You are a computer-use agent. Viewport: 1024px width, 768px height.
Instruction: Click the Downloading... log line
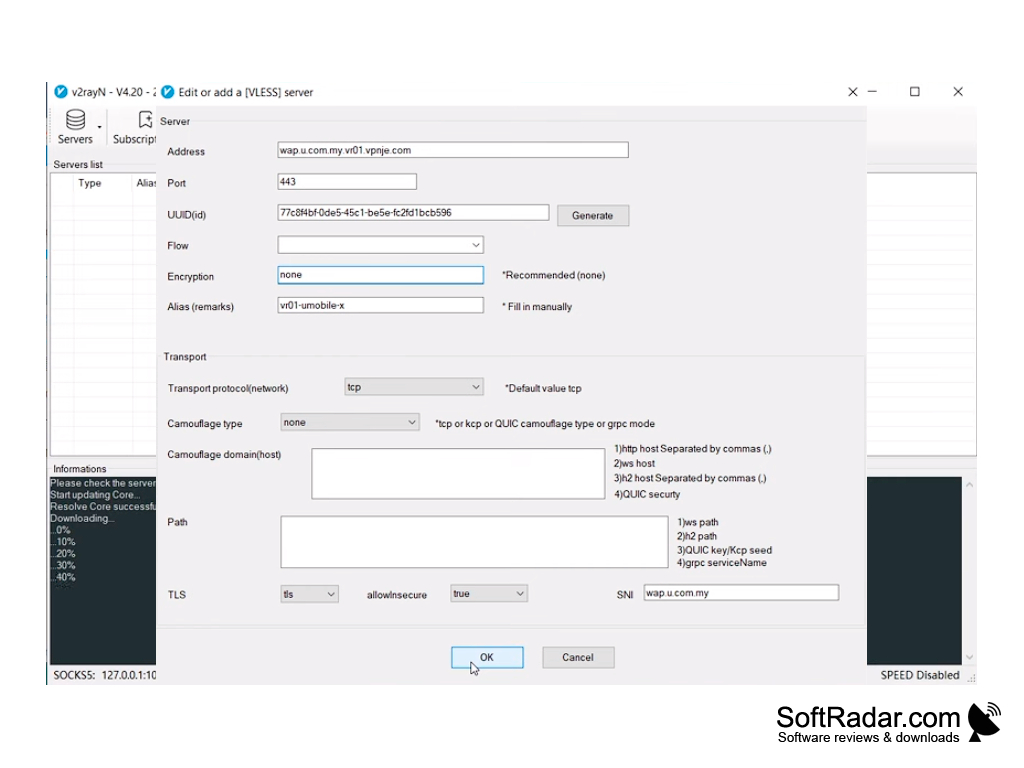[x=82, y=518]
